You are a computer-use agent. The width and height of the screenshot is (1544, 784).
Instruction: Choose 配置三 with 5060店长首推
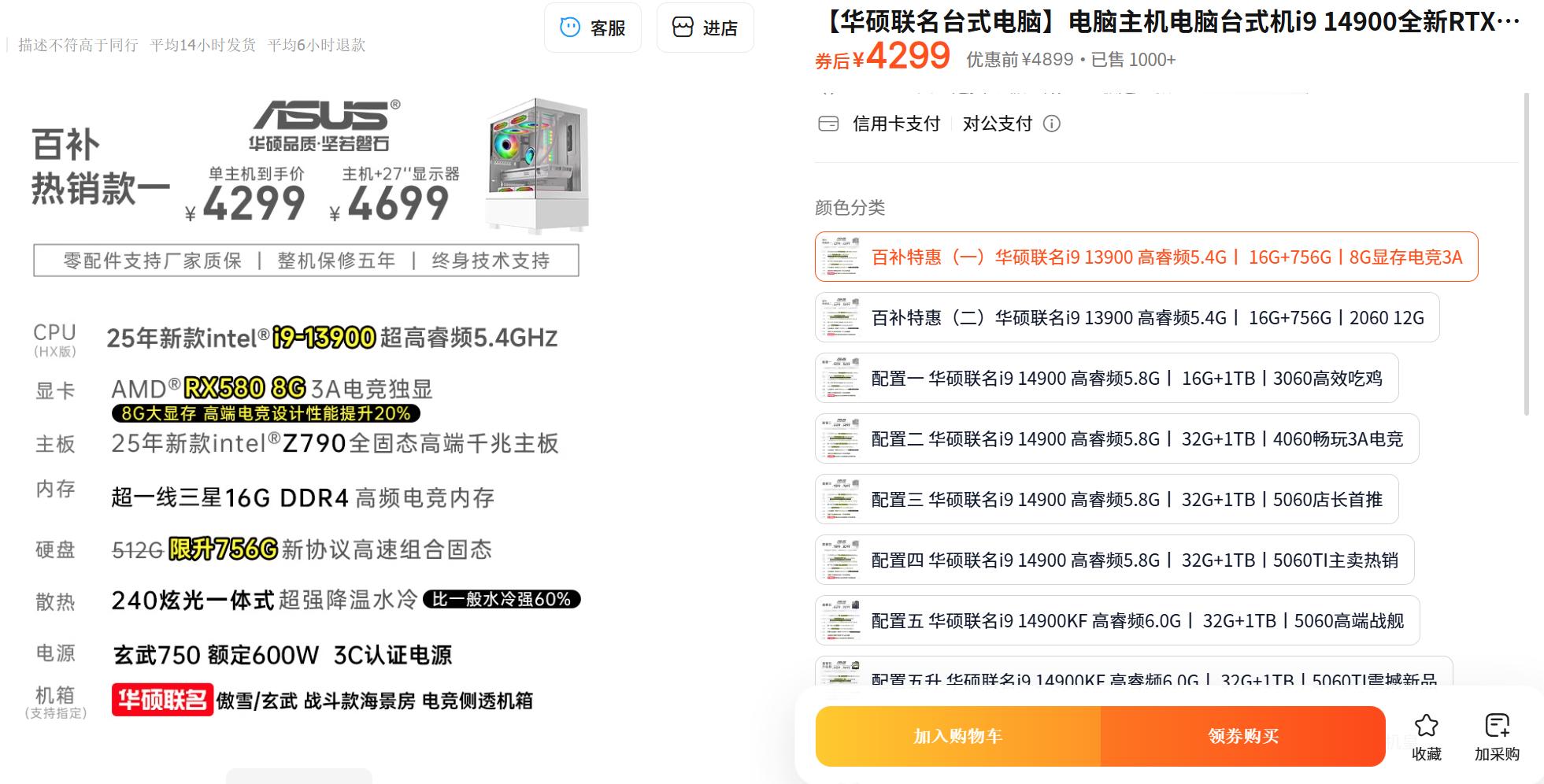[x=1106, y=500]
